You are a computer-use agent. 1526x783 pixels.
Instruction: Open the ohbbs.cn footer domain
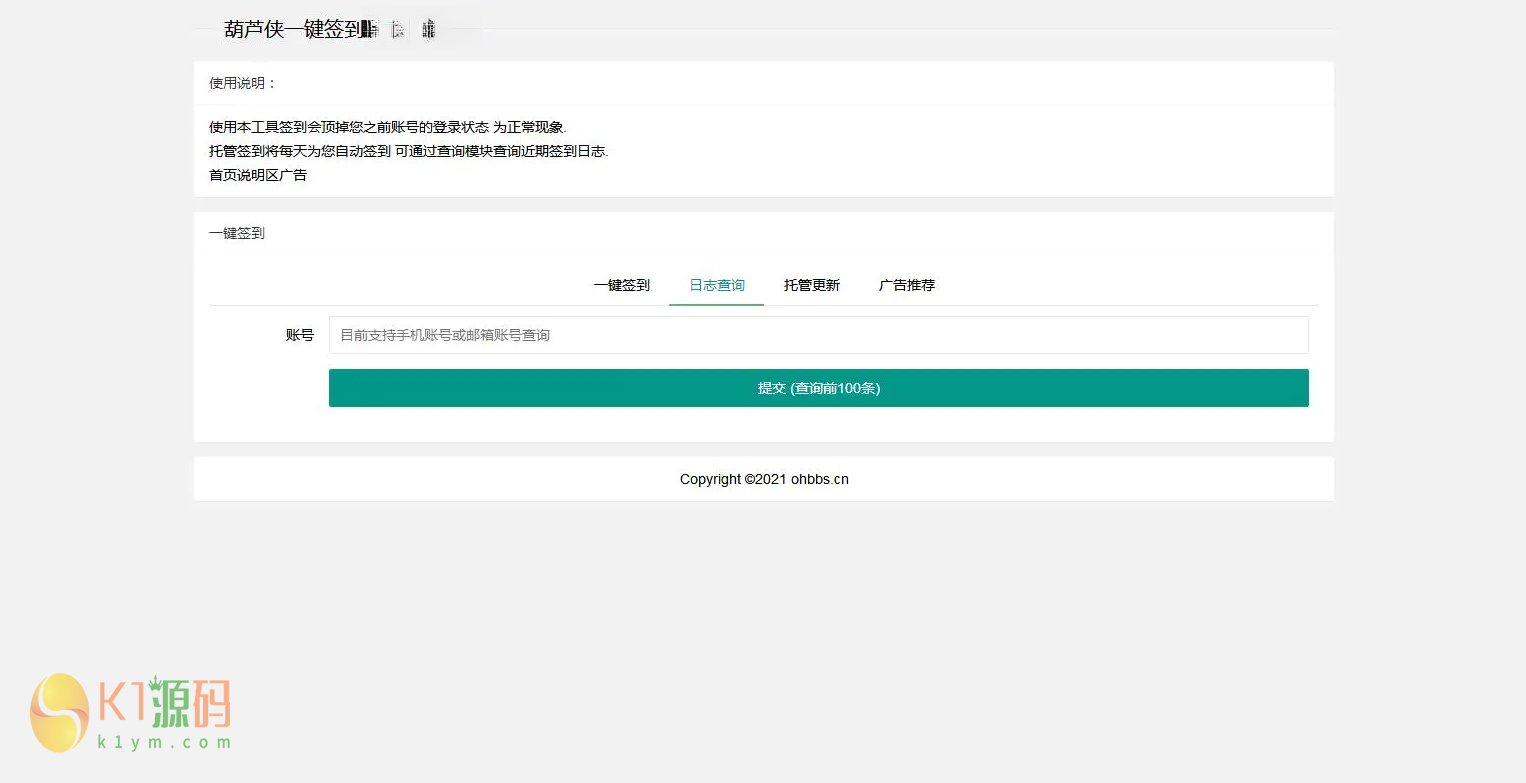pos(820,479)
